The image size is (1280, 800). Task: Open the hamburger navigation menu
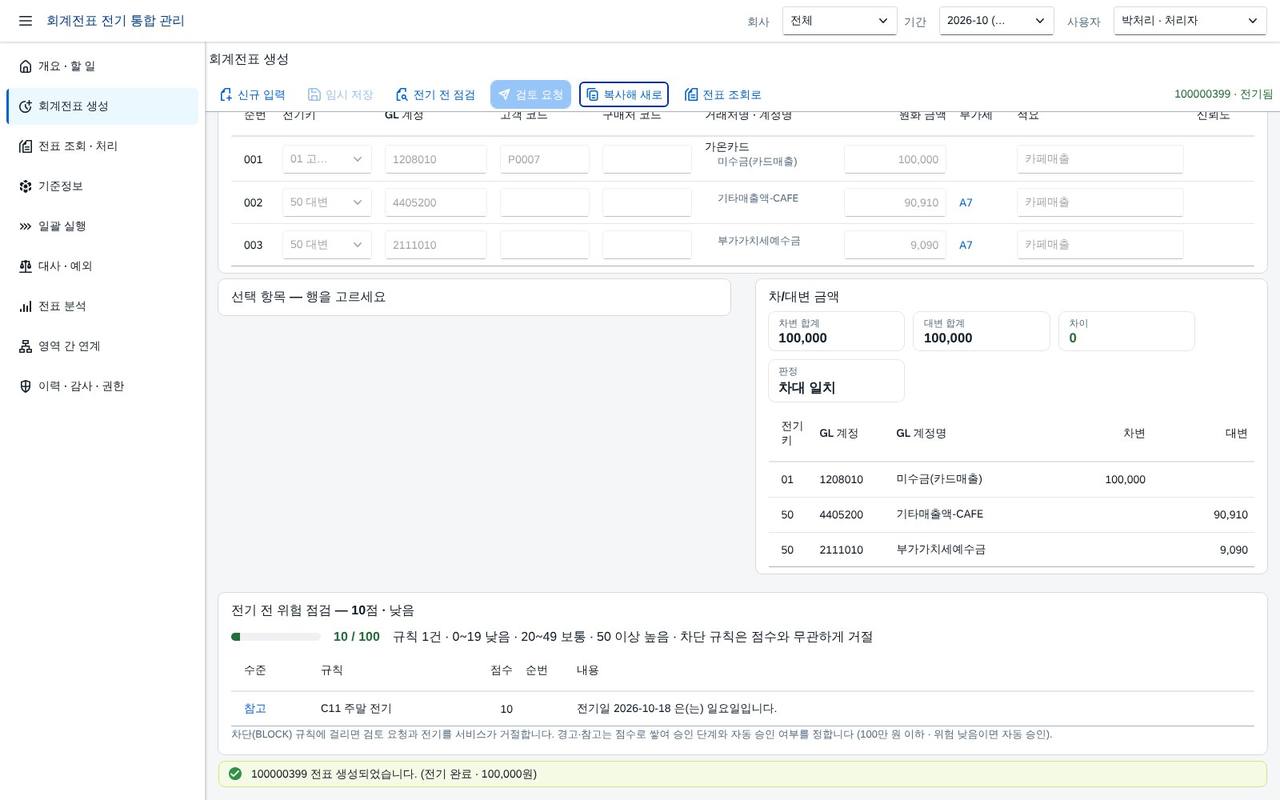pyautogui.click(x=26, y=21)
